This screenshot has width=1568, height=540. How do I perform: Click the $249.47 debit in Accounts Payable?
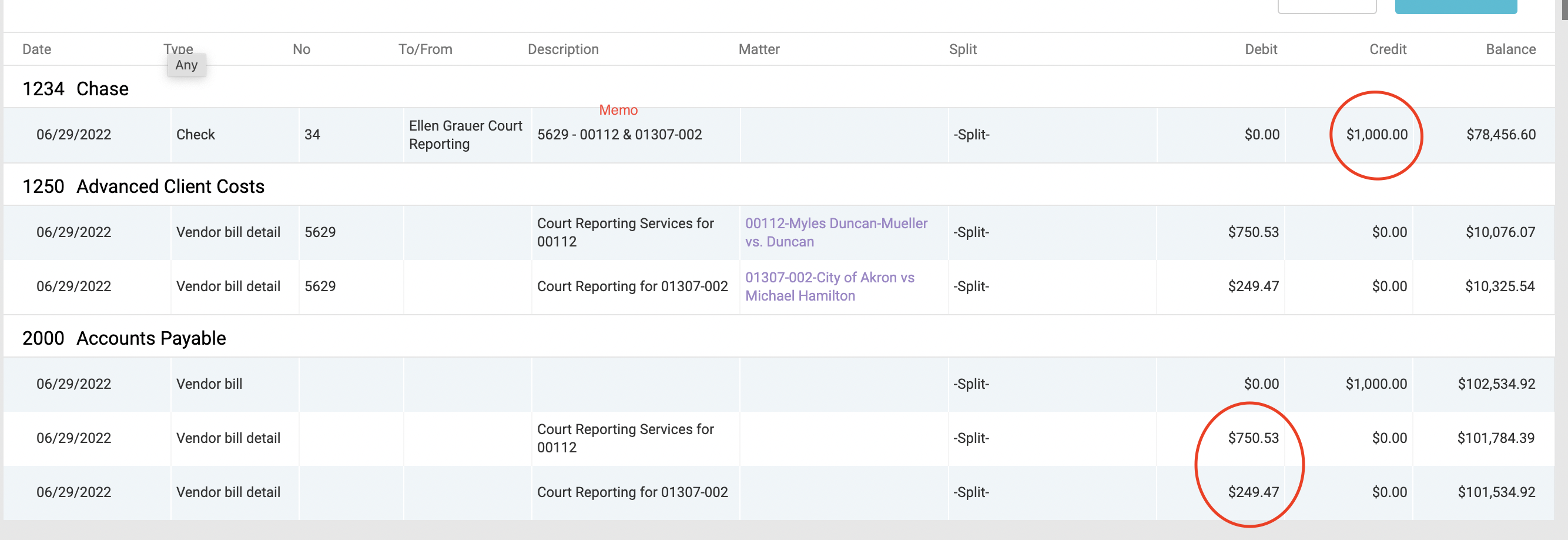point(1254,492)
